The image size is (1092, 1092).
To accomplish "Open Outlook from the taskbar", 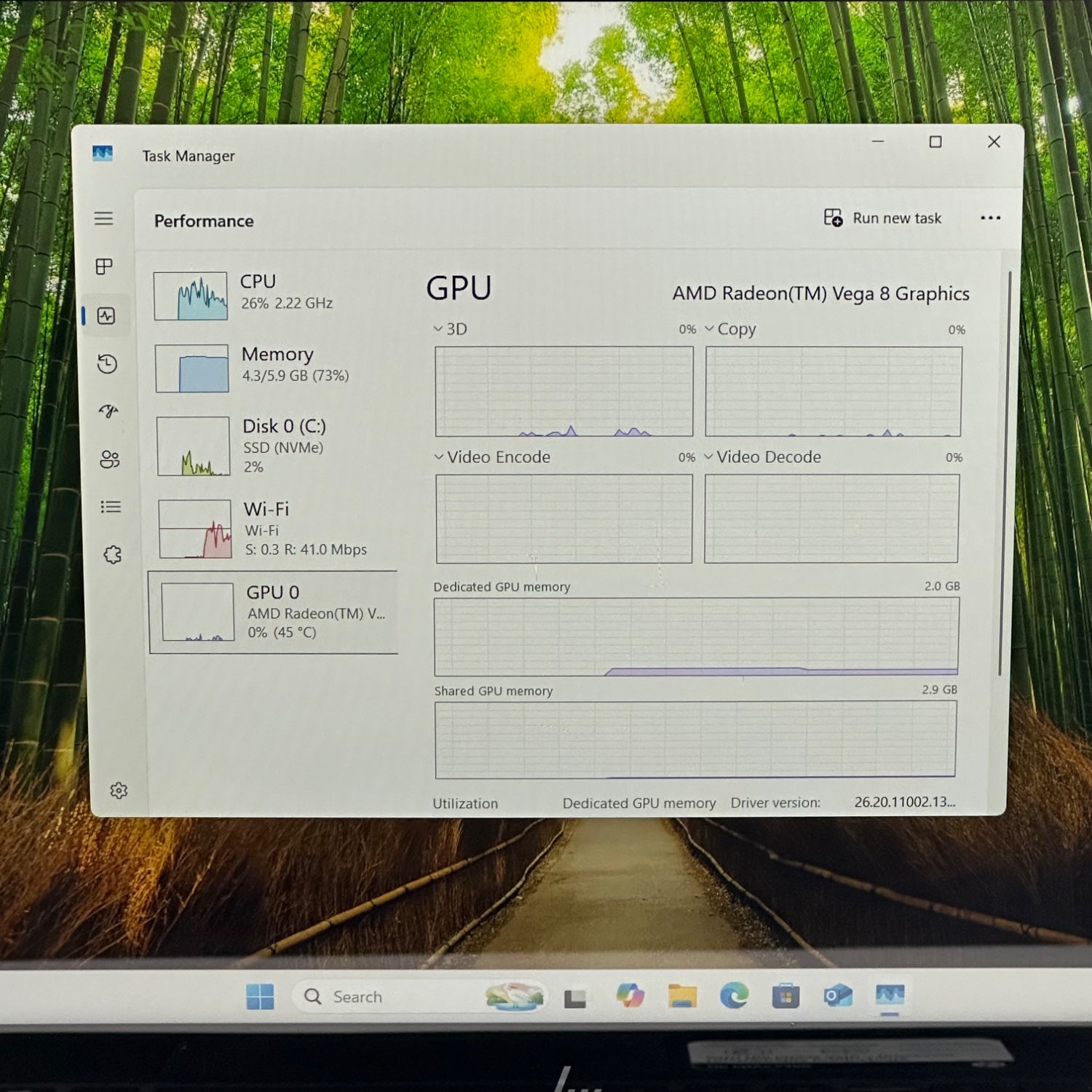I will (838, 994).
